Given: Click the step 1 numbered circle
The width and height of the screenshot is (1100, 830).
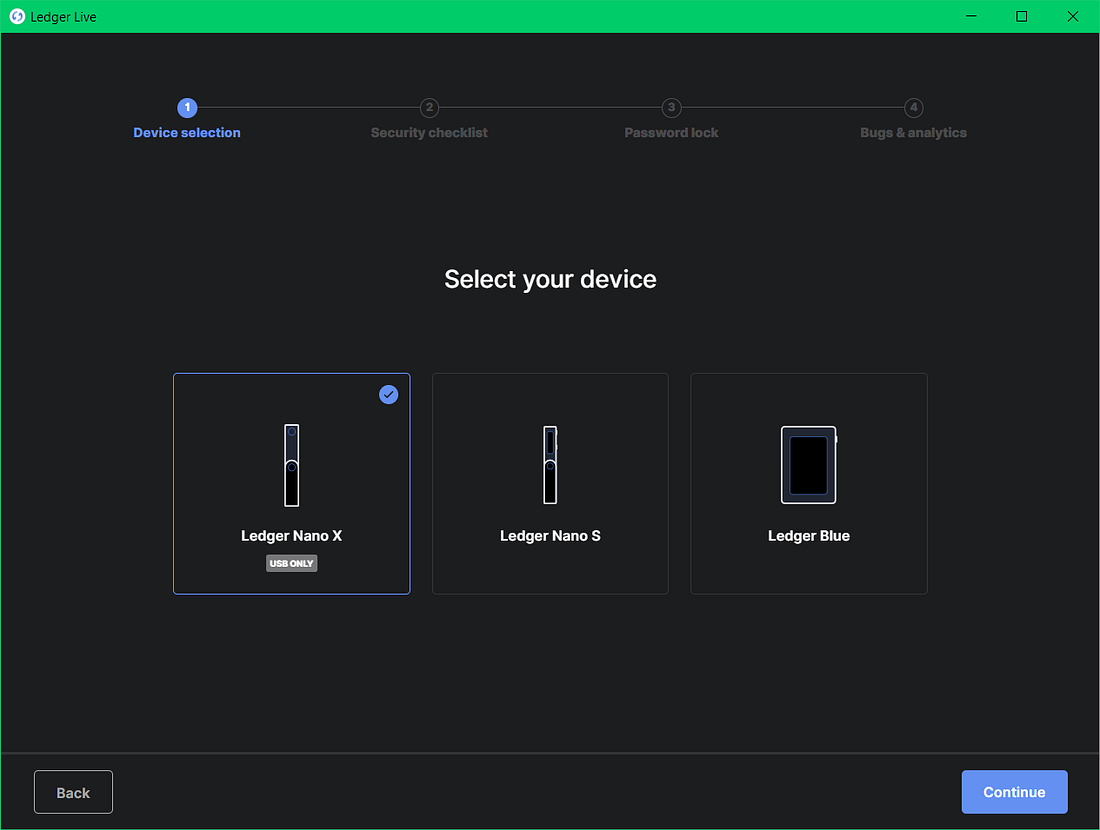Looking at the screenshot, I should point(187,107).
